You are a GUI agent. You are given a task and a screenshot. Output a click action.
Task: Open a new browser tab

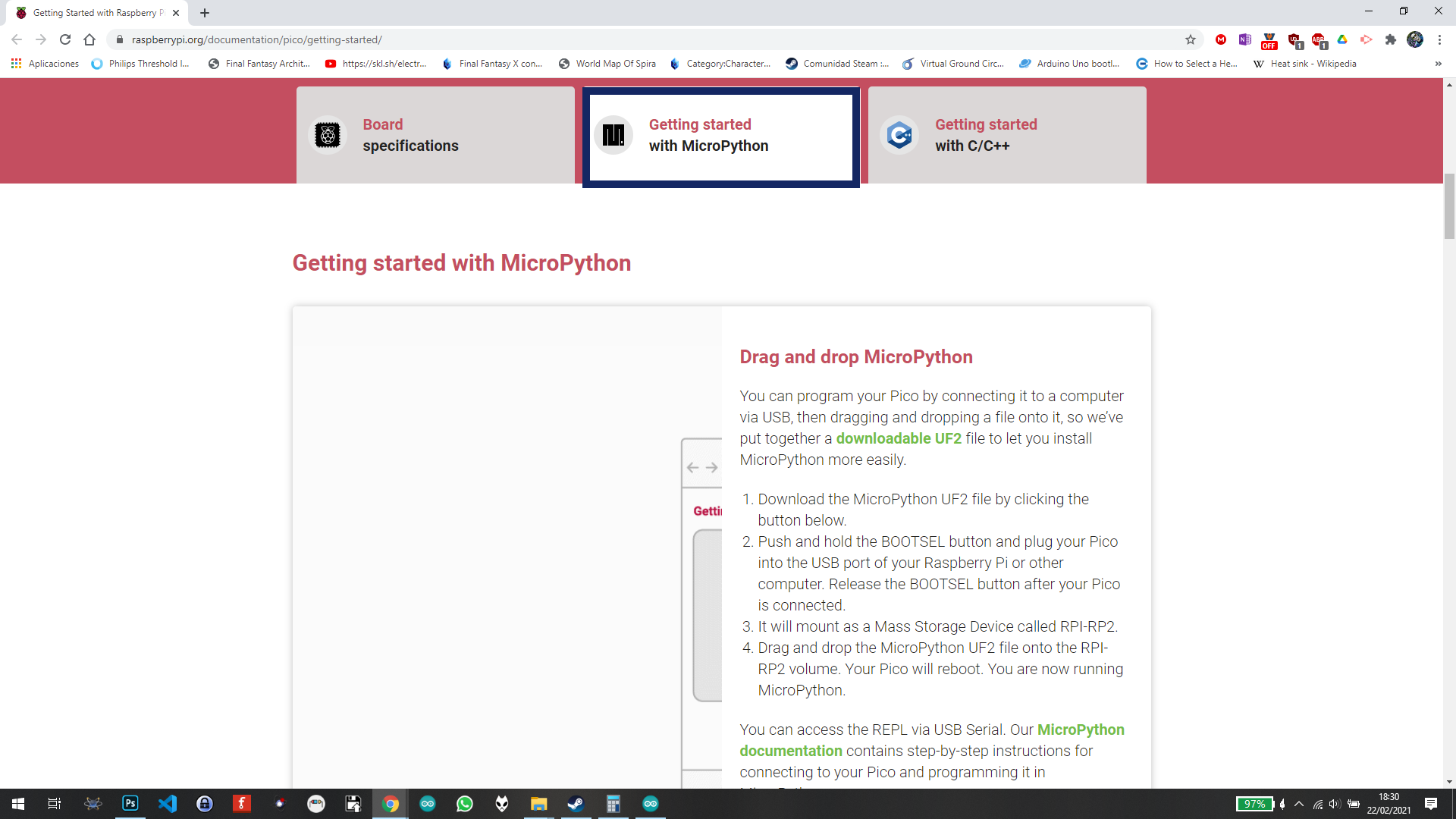tap(205, 13)
